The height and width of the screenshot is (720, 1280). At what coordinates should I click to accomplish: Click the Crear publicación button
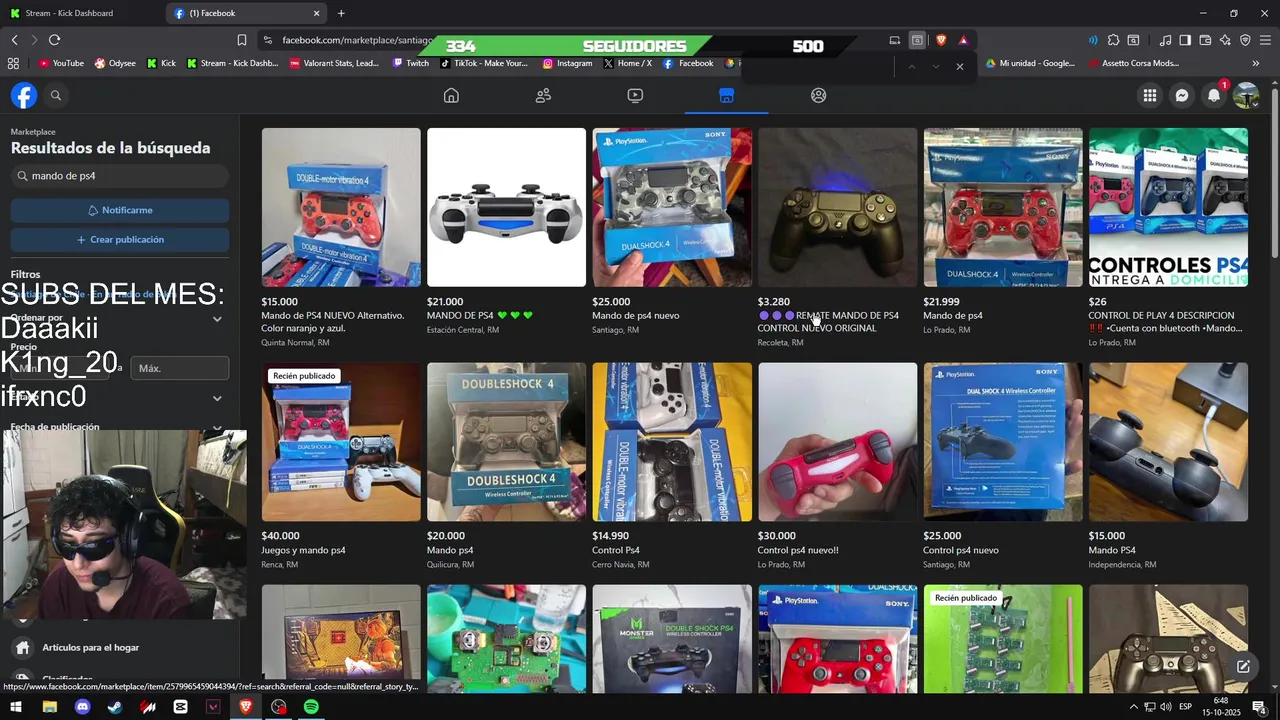pos(120,240)
